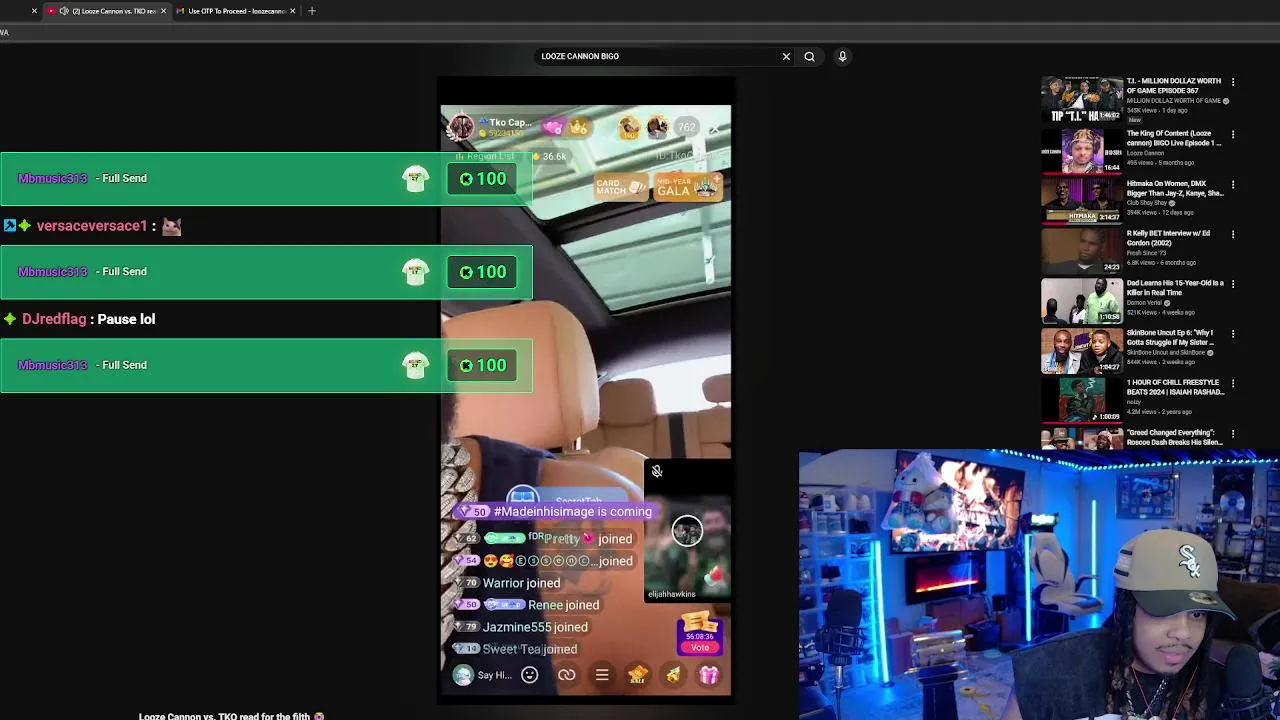The height and width of the screenshot is (720, 1280).
Task: Click the Renee joined message
Action: click(x=528, y=605)
